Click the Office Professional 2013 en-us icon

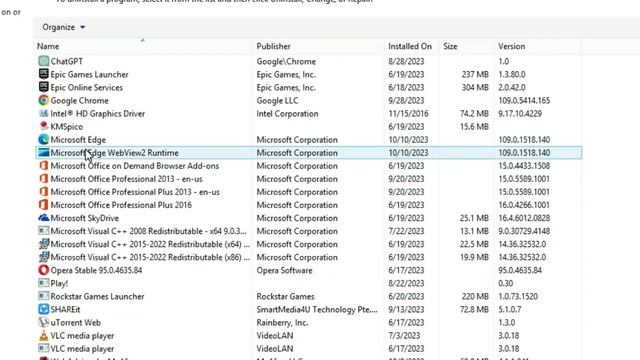pyautogui.click(x=43, y=179)
